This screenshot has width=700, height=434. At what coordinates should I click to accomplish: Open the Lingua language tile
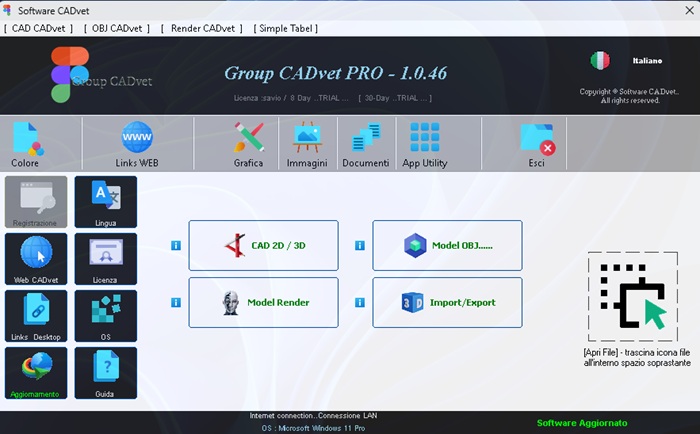coord(106,202)
